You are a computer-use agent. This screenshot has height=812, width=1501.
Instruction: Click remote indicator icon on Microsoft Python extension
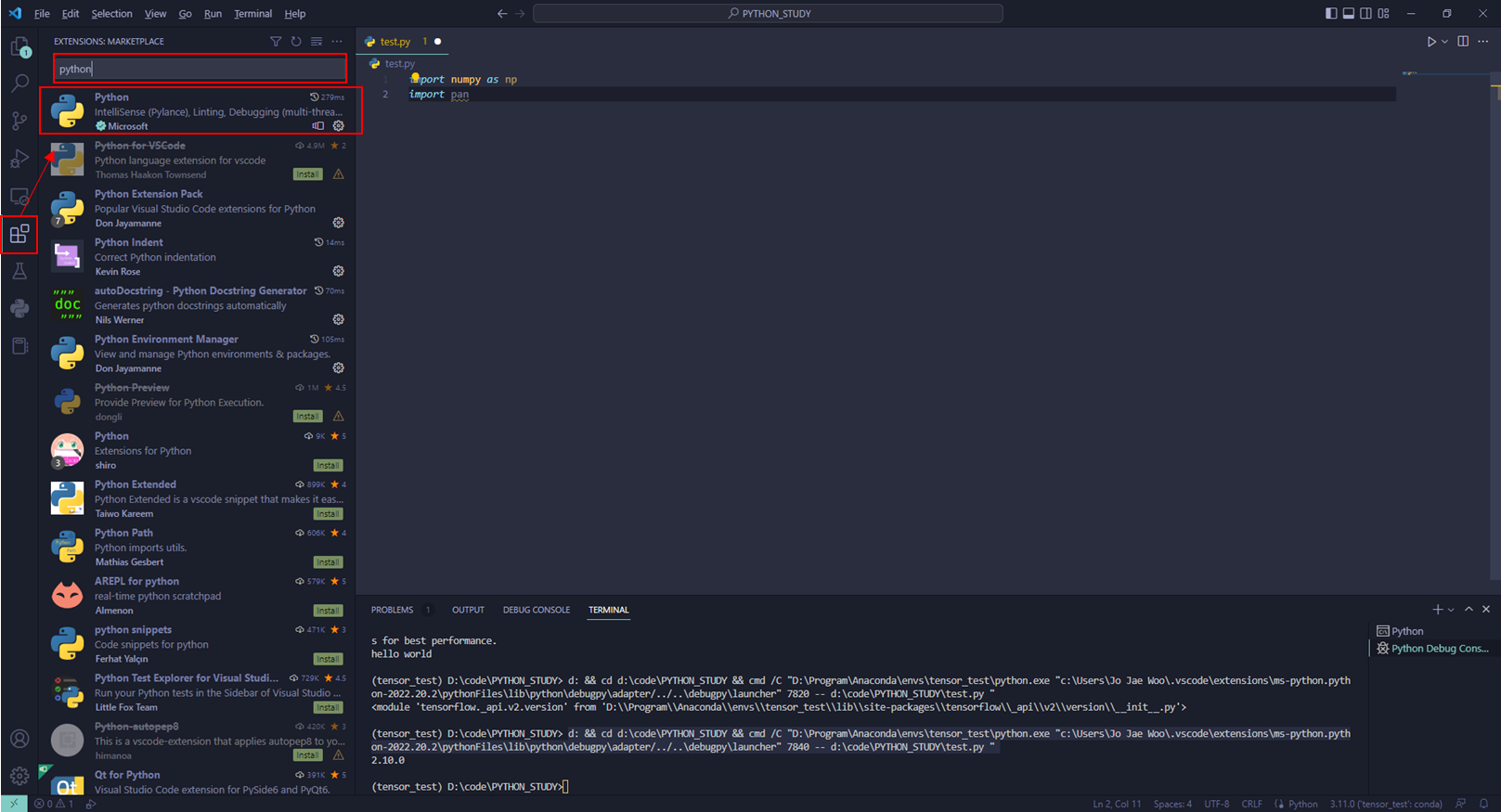pos(318,126)
